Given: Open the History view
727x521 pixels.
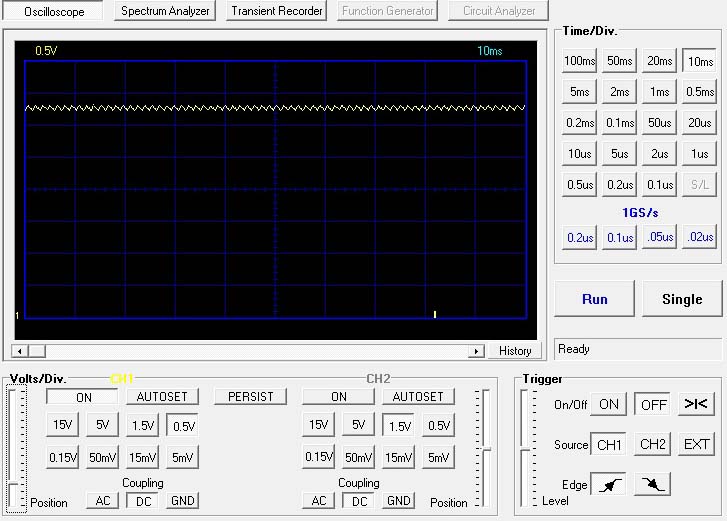Looking at the screenshot, I should pyautogui.click(x=515, y=351).
